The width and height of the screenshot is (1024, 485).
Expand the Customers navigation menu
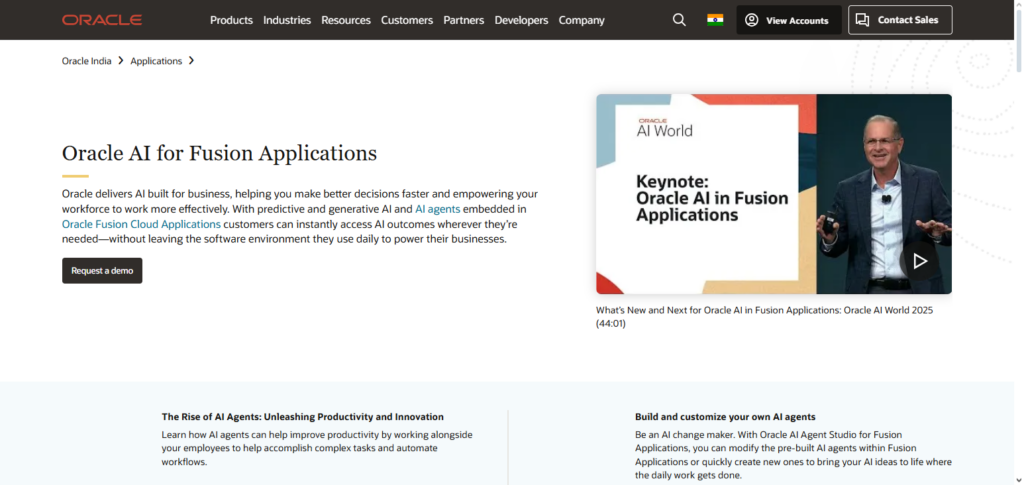pos(407,20)
